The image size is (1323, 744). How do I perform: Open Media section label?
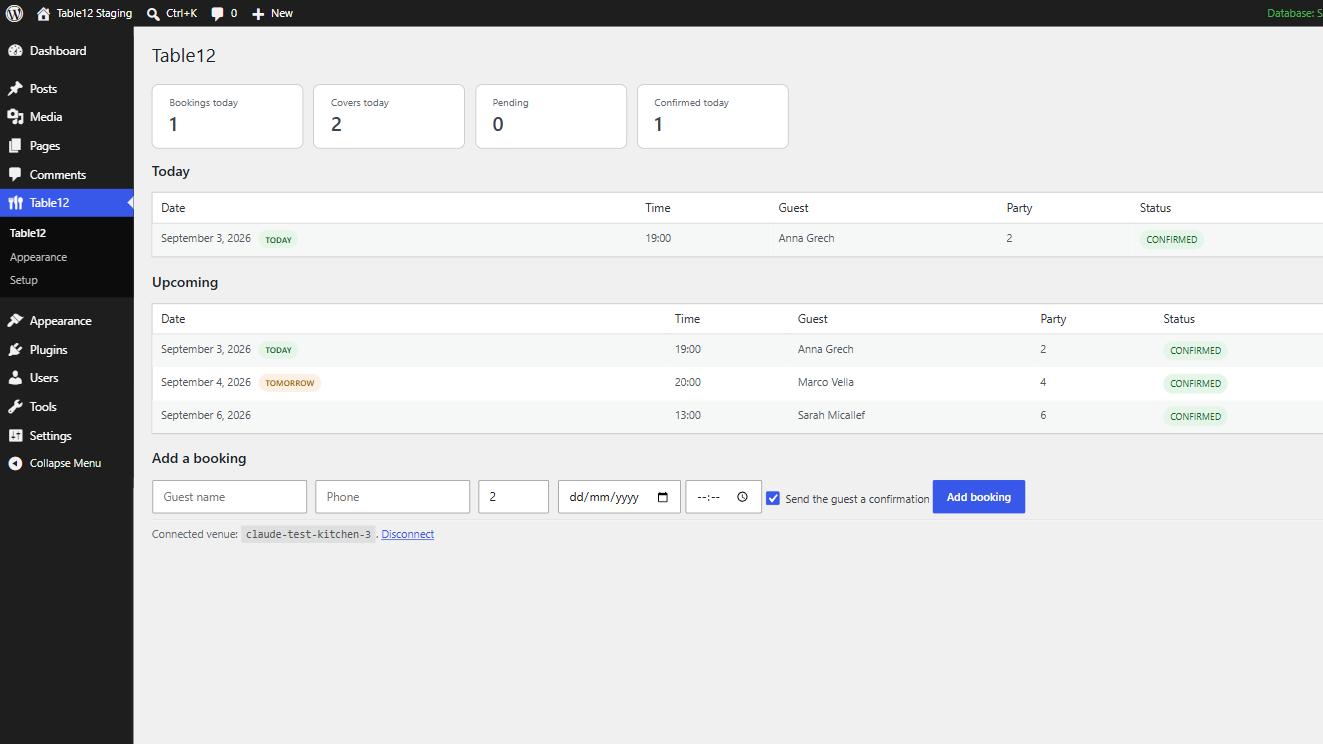46,117
